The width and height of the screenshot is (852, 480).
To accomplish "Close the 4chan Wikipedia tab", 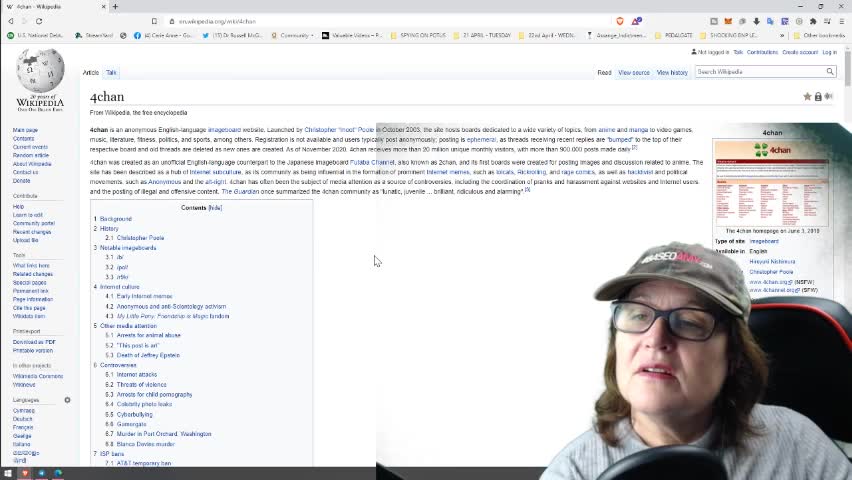I will 104,7.
